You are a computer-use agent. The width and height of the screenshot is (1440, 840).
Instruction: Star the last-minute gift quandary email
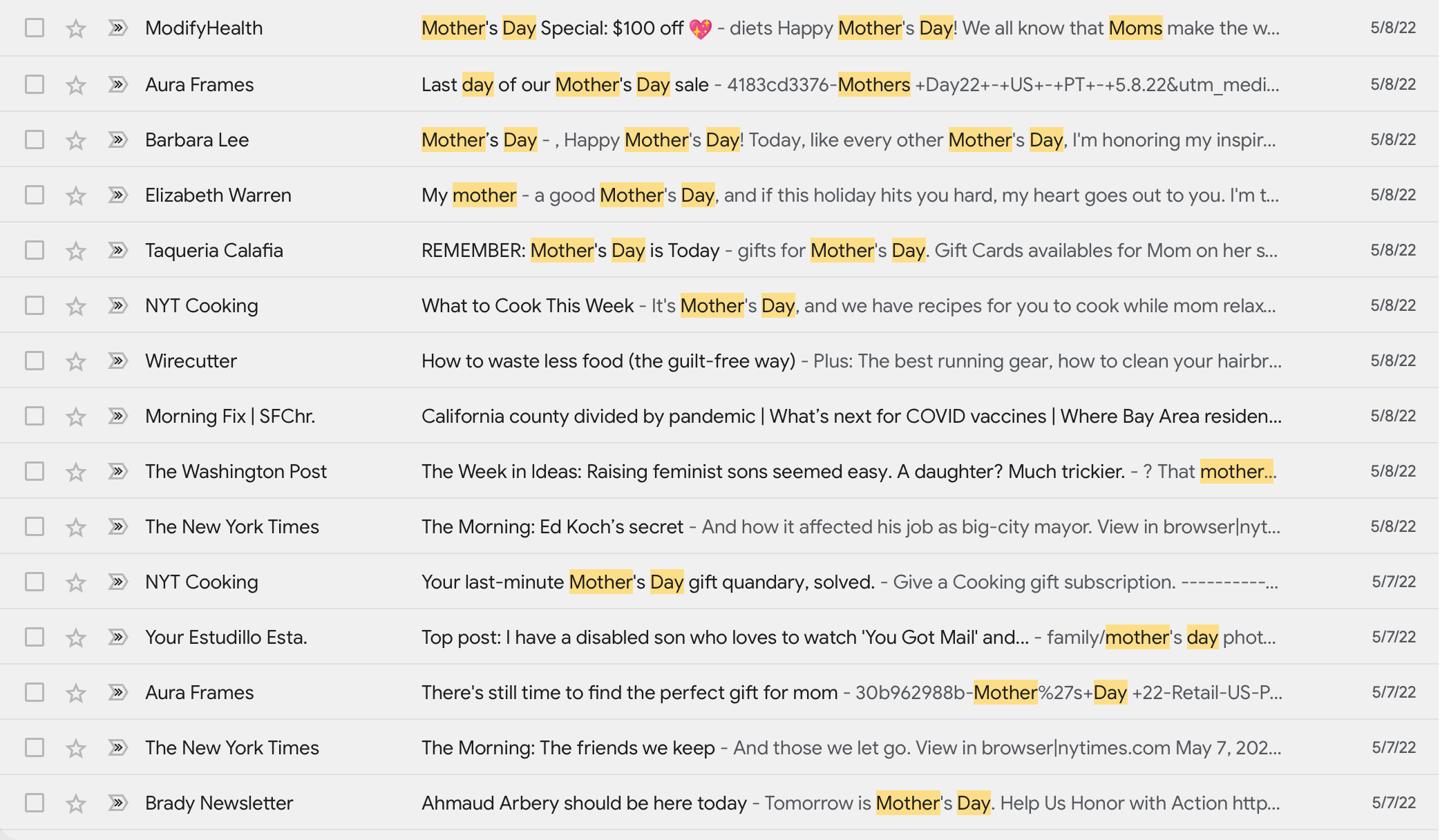76,582
